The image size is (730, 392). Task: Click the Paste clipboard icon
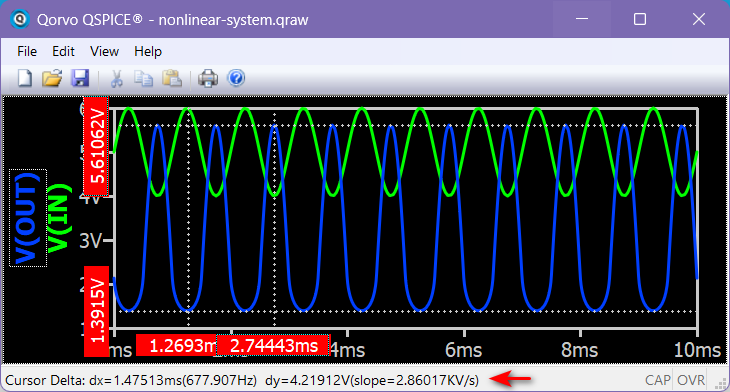pos(172,78)
